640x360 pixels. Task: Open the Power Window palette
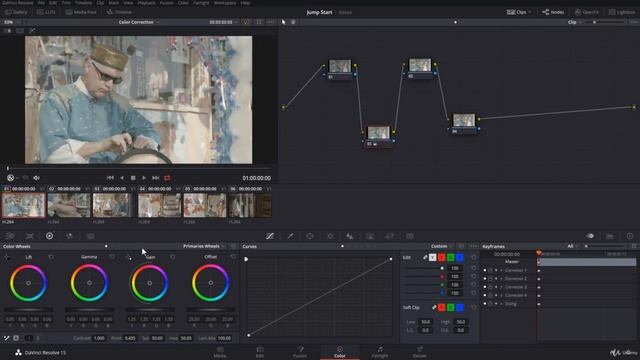tap(310, 236)
